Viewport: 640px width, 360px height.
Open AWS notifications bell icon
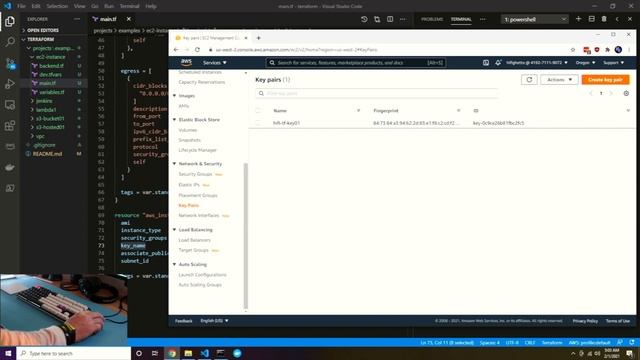pos(498,63)
